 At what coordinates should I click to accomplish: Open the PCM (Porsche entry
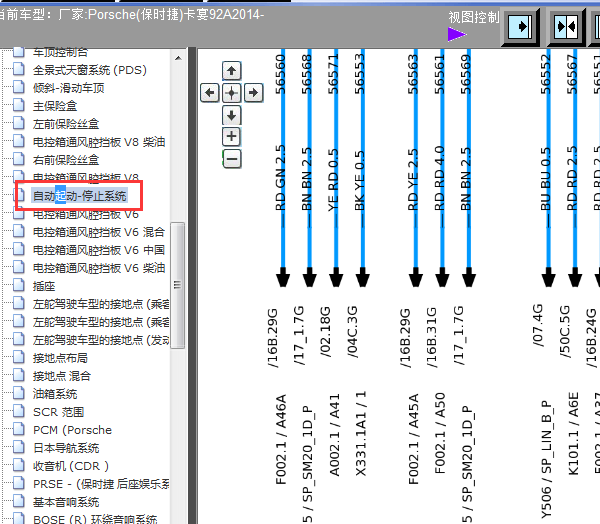pyautogui.click(x=72, y=430)
